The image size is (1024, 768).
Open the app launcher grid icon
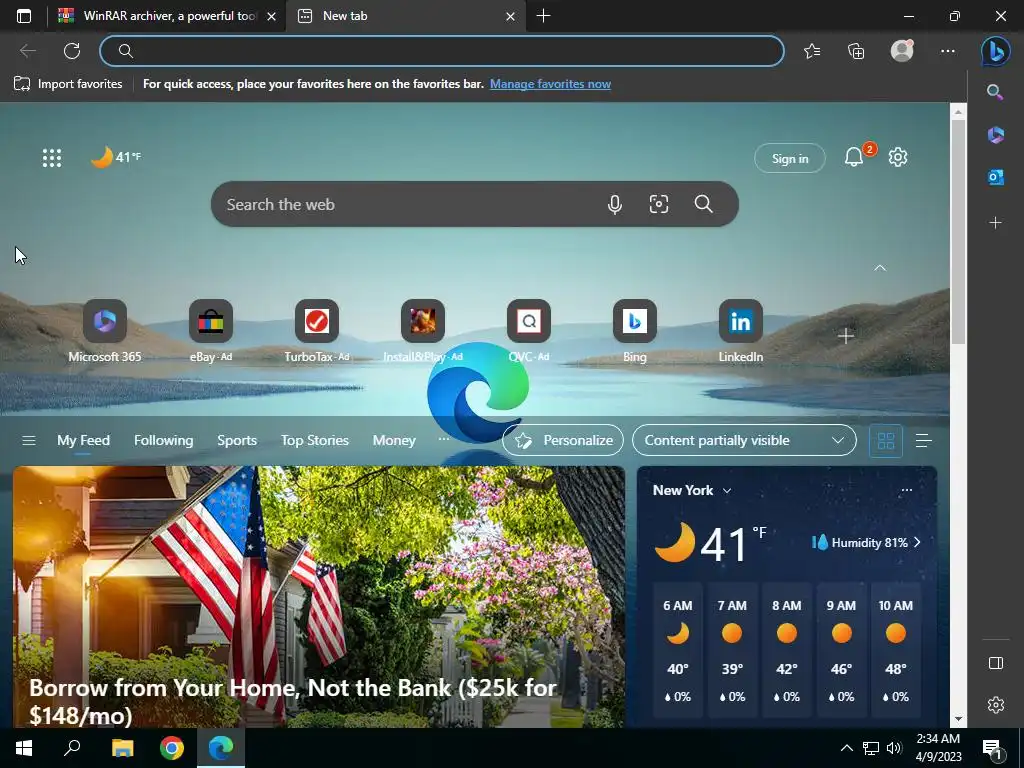(52, 157)
